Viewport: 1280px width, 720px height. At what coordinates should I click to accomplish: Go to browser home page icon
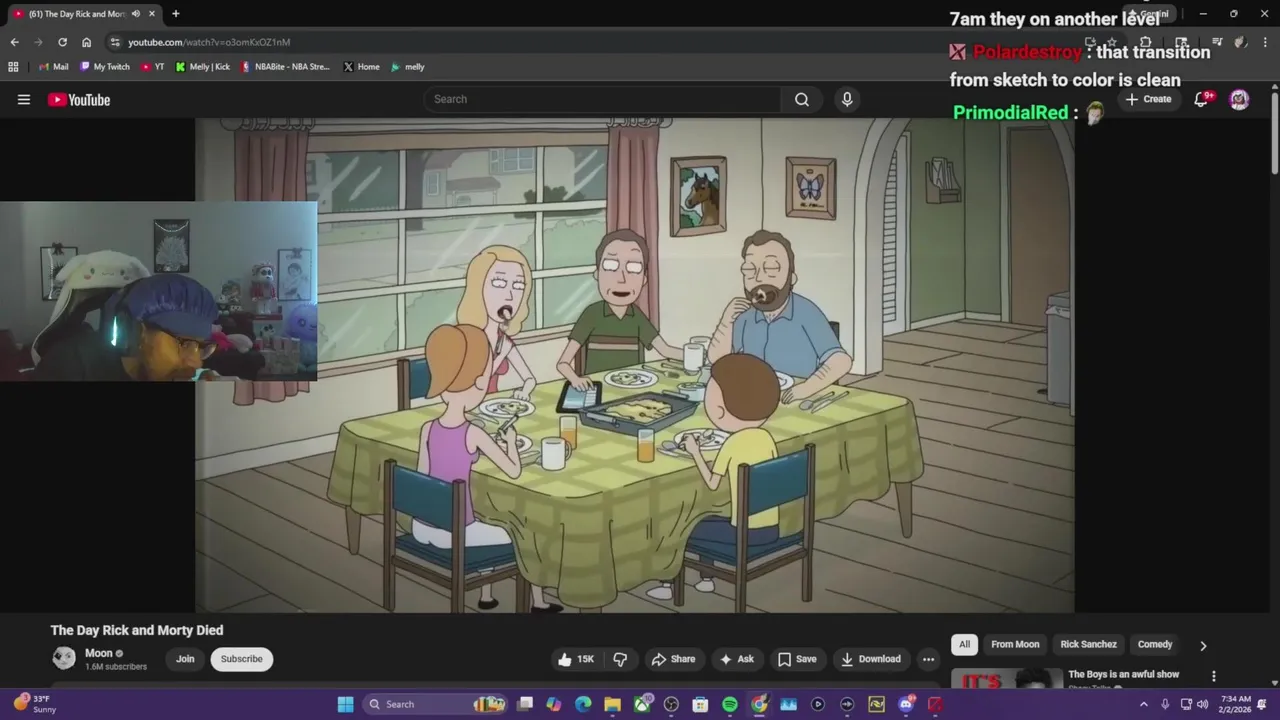coord(86,42)
